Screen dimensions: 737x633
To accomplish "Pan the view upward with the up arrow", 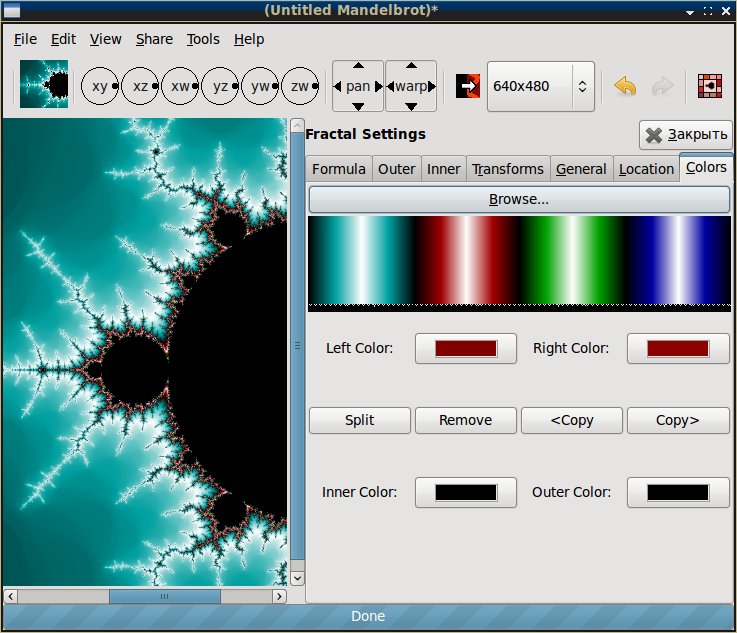I will (x=358, y=65).
